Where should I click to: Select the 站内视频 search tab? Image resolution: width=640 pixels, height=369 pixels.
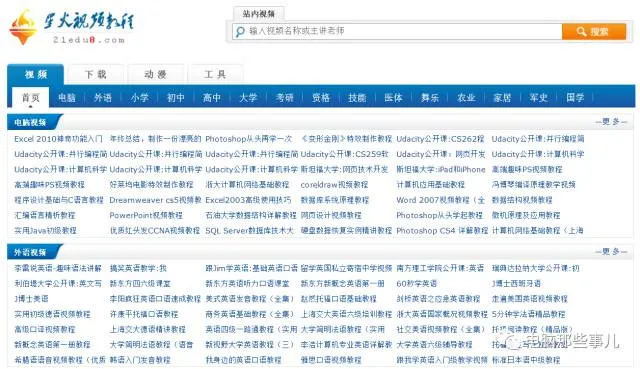258,14
